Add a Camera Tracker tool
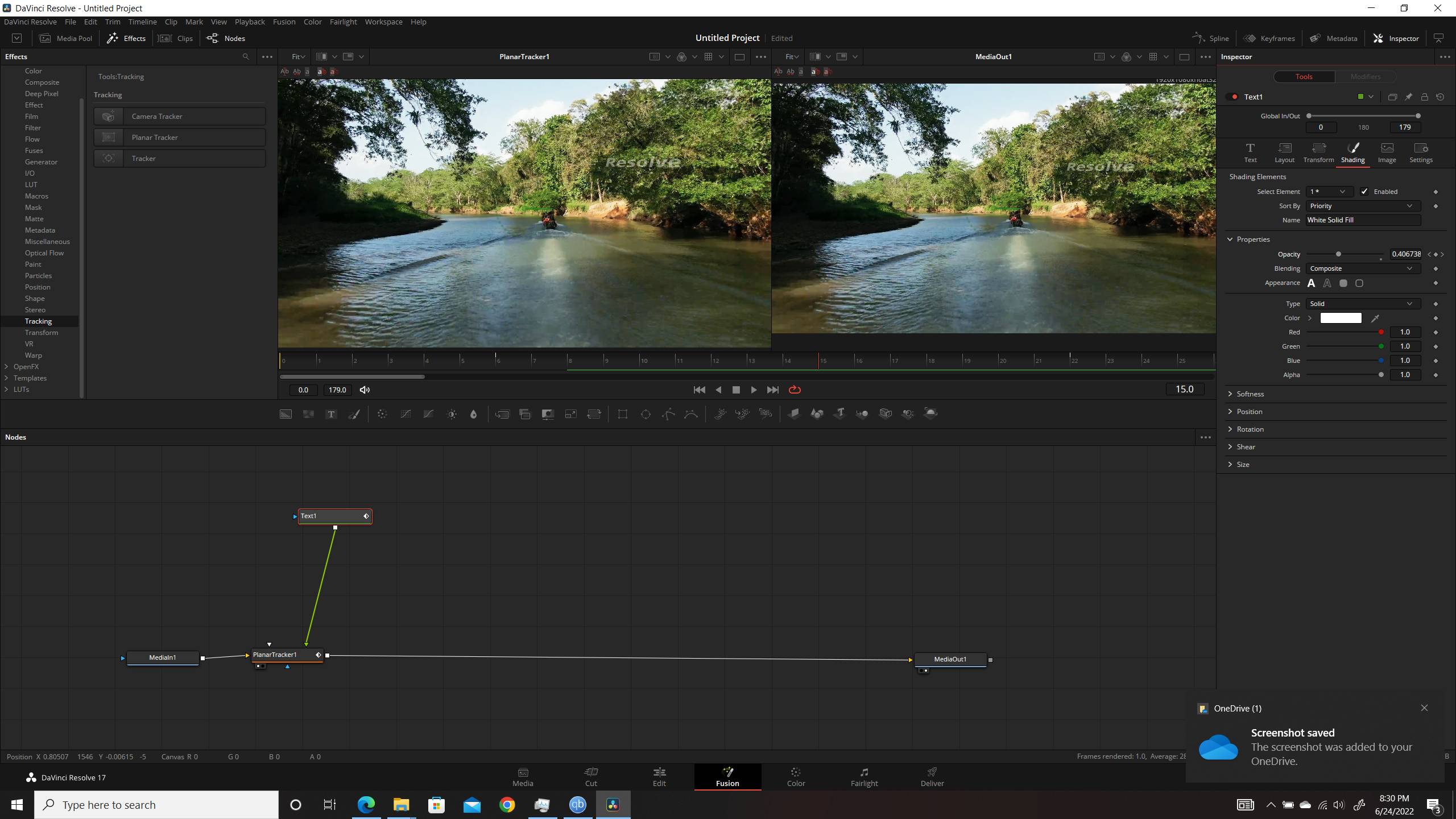Screen dimensions: 1456x819 [x=180, y=116]
